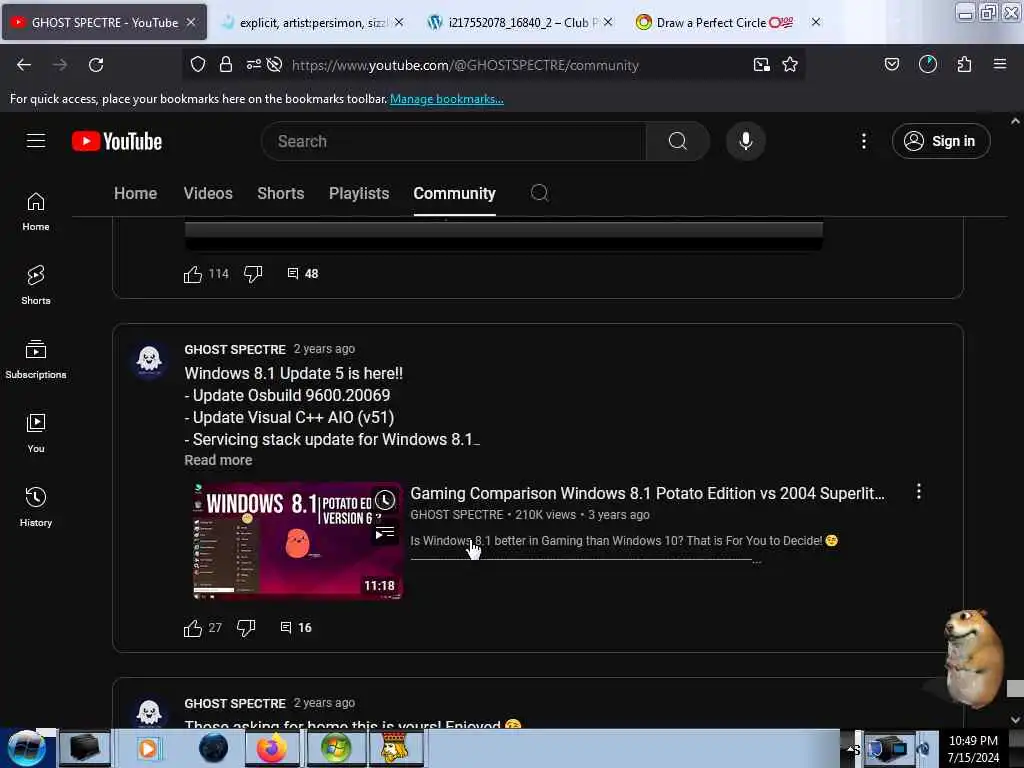
Task: Open You in the YouTube sidebar
Action: (36, 433)
